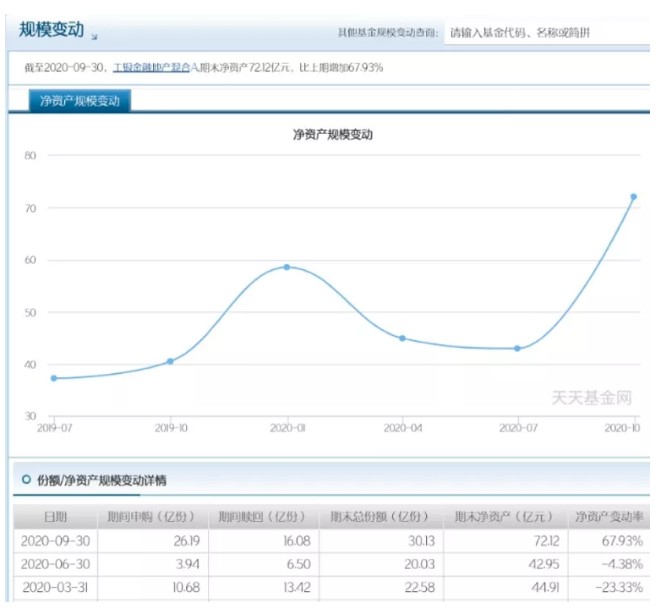Click the chart title 净资产规模变动
The image size is (660, 607).
coord(333,135)
